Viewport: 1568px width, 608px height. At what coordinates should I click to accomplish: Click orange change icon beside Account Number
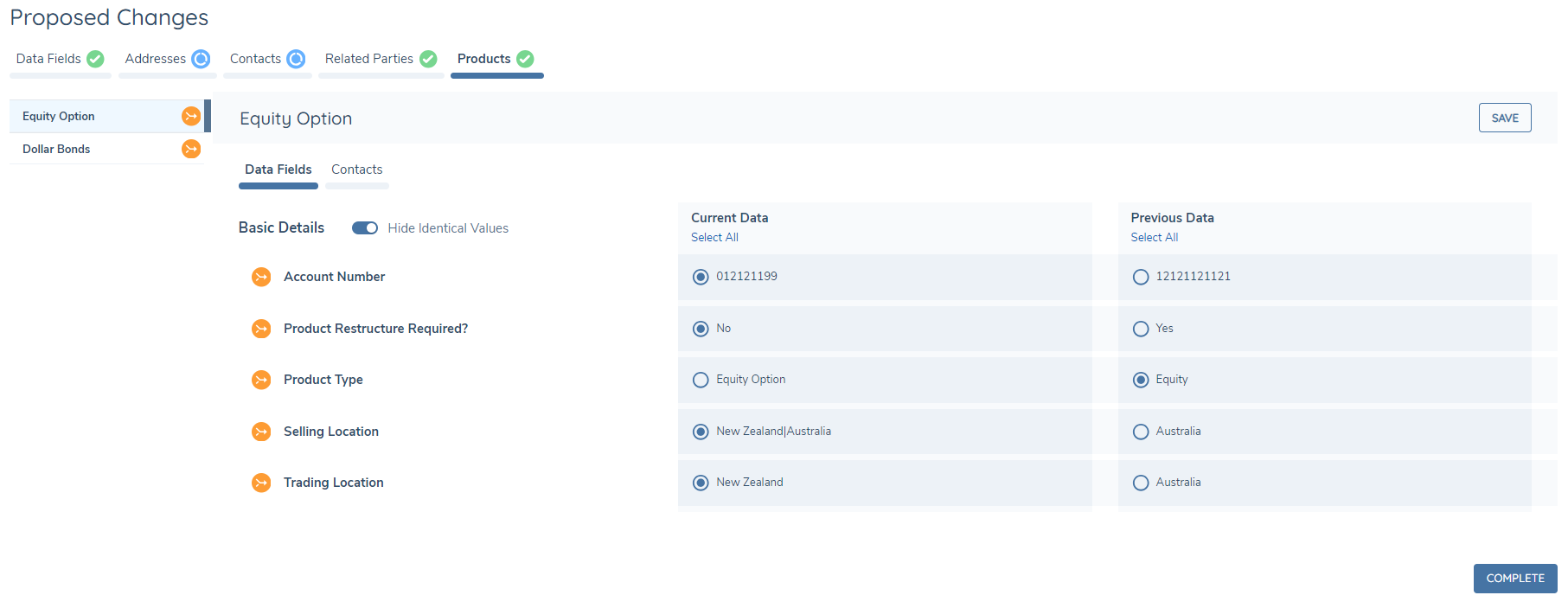coord(261,277)
